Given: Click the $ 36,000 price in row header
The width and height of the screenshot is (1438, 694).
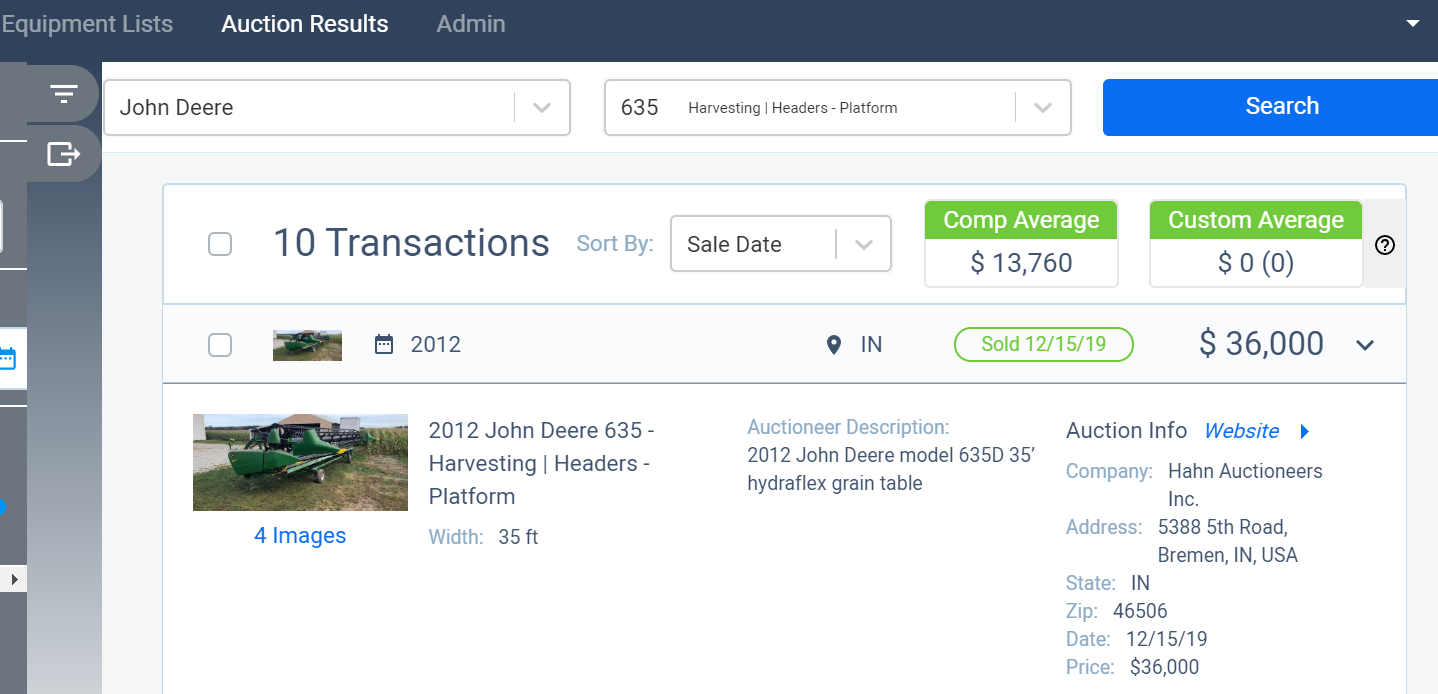Looking at the screenshot, I should point(1261,344).
